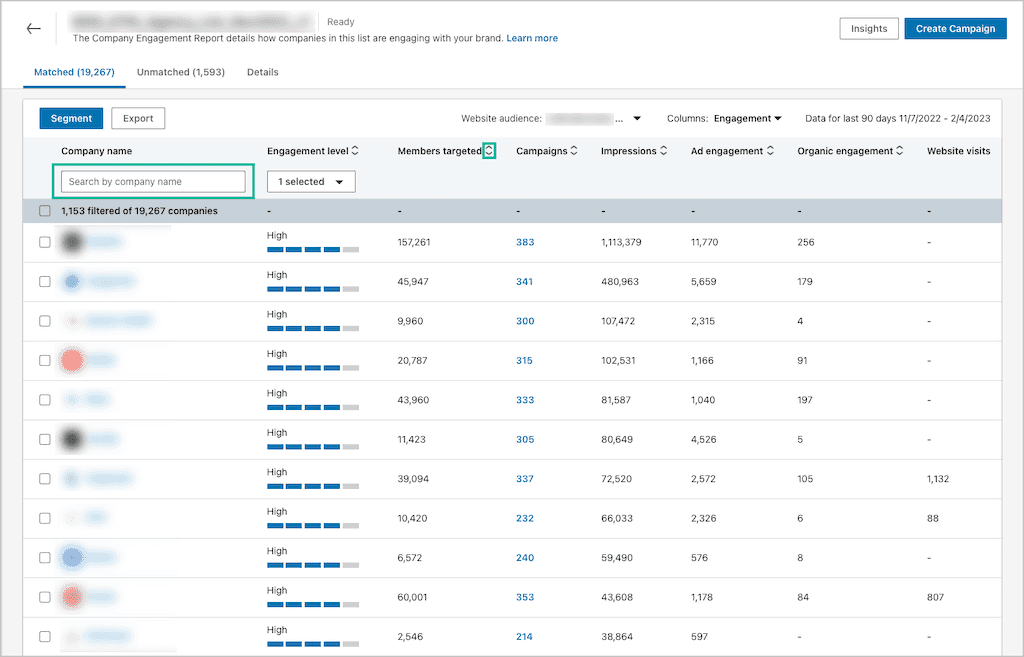
Task: Click the Search by company name field
Action: tap(153, 182)
